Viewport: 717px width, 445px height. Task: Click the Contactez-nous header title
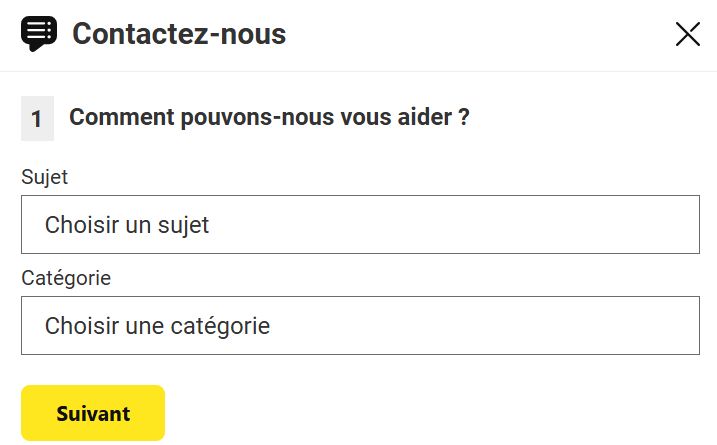pos(179,34)
